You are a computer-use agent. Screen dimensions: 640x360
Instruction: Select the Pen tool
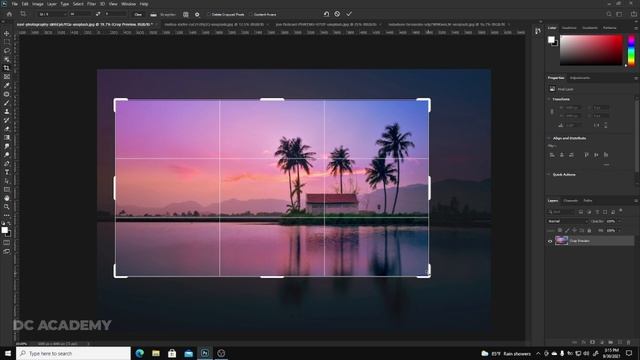pyautogui.click(x=7, y=163)
